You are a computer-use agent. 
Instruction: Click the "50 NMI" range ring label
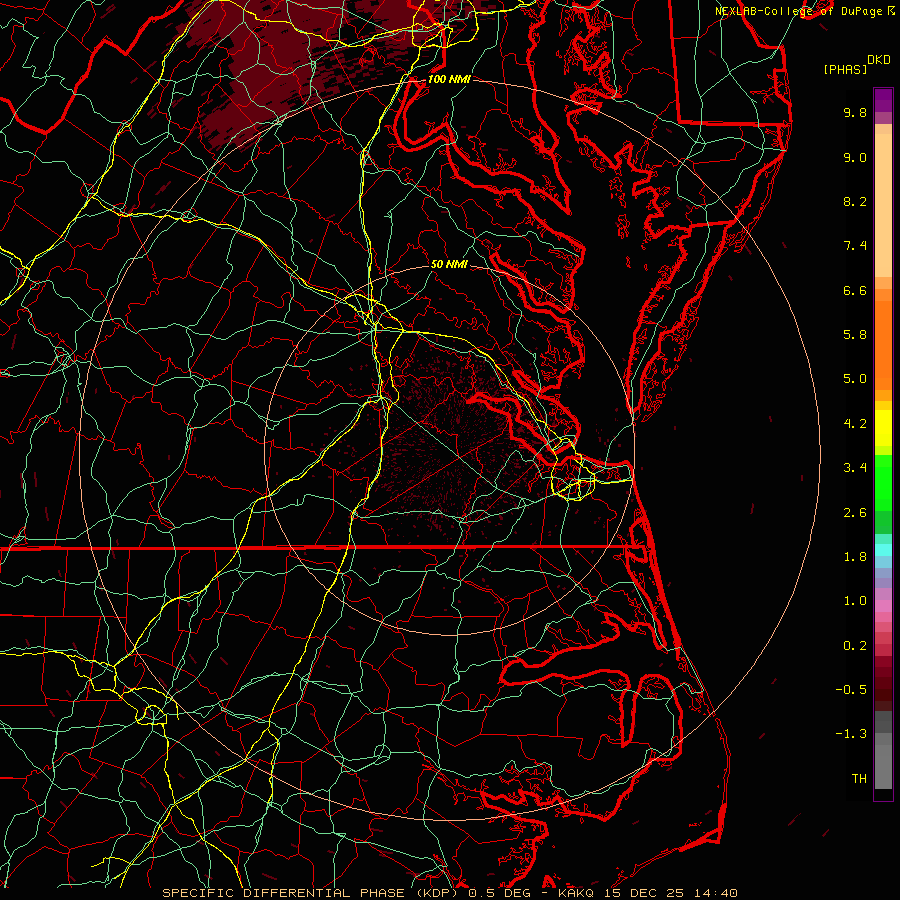click(x=449, y=264)
